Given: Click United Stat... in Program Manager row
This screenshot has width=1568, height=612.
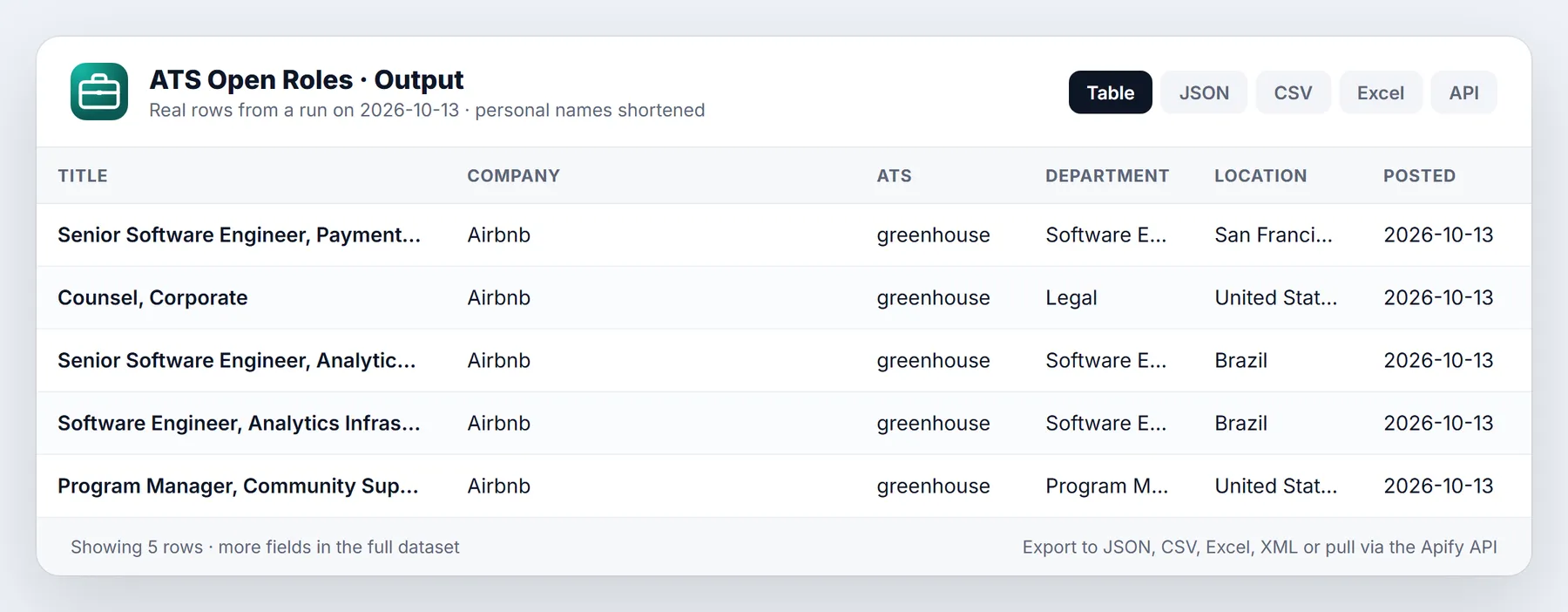Looking at the screenshot, I should pos(1275,486).
